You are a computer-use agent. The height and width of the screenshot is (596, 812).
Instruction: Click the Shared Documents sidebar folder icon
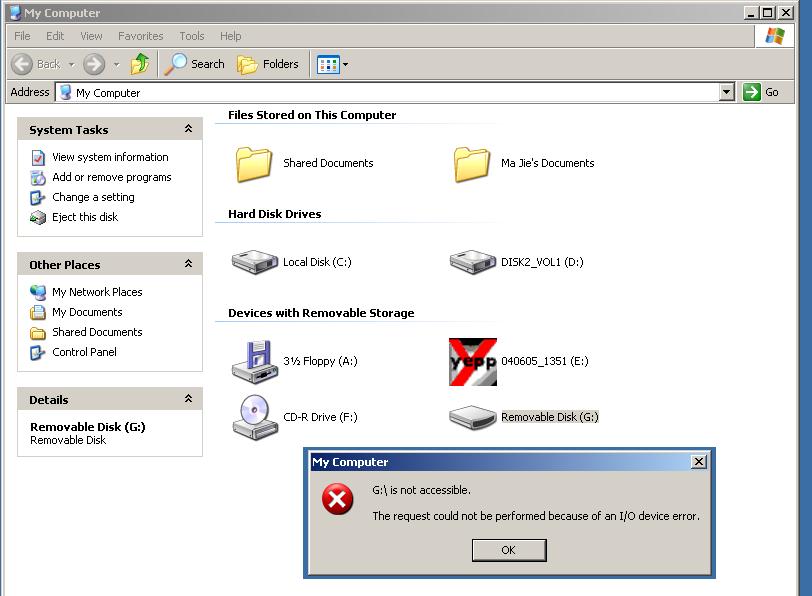click(38, 333)
